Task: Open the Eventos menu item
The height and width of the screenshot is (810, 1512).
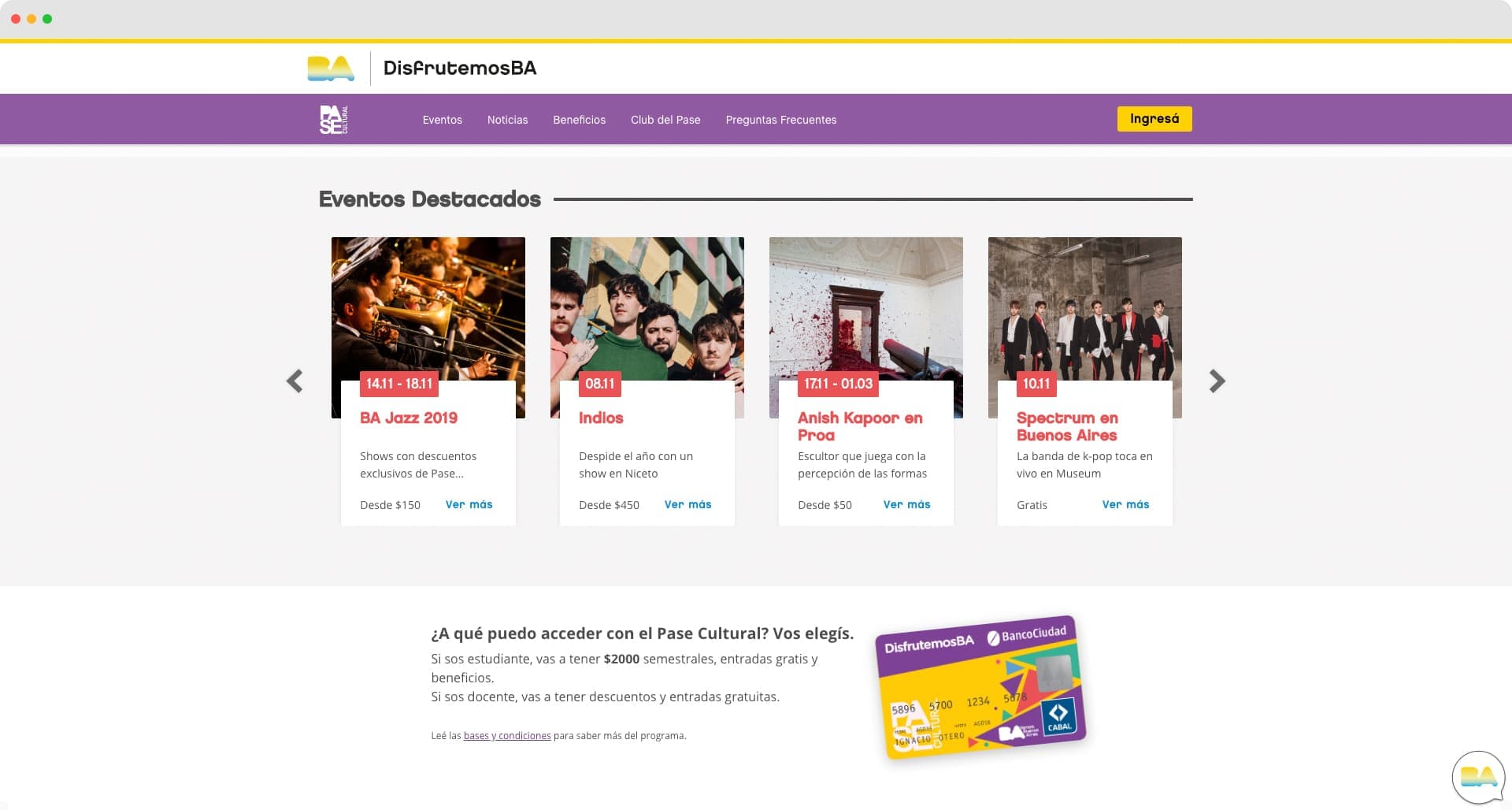Action: coord(442,120)
